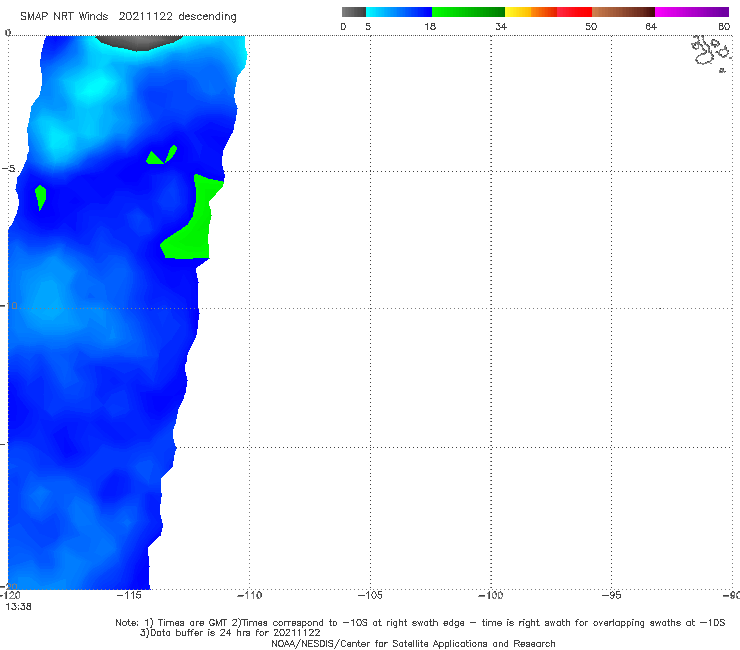Viewport: 740px width, 650px height.
Task: Click the brown segment of the color bar
Action: point(623,12)
